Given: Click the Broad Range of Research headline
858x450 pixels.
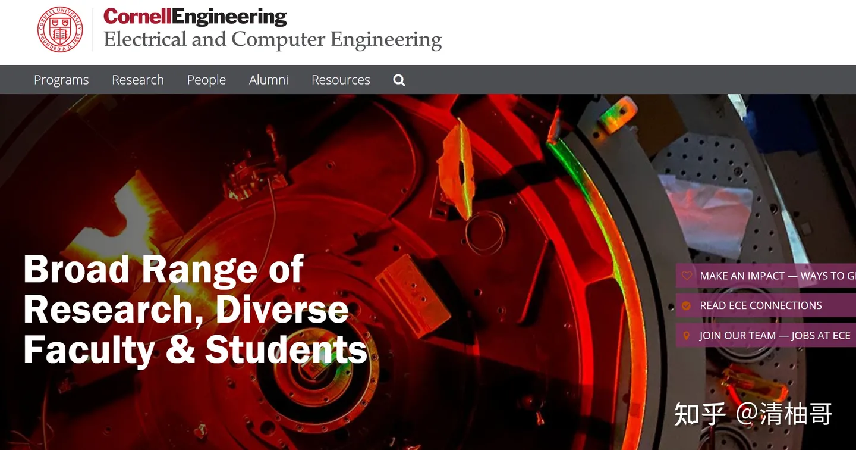Looking at the screenshot, I should click(x=195, y=309).
